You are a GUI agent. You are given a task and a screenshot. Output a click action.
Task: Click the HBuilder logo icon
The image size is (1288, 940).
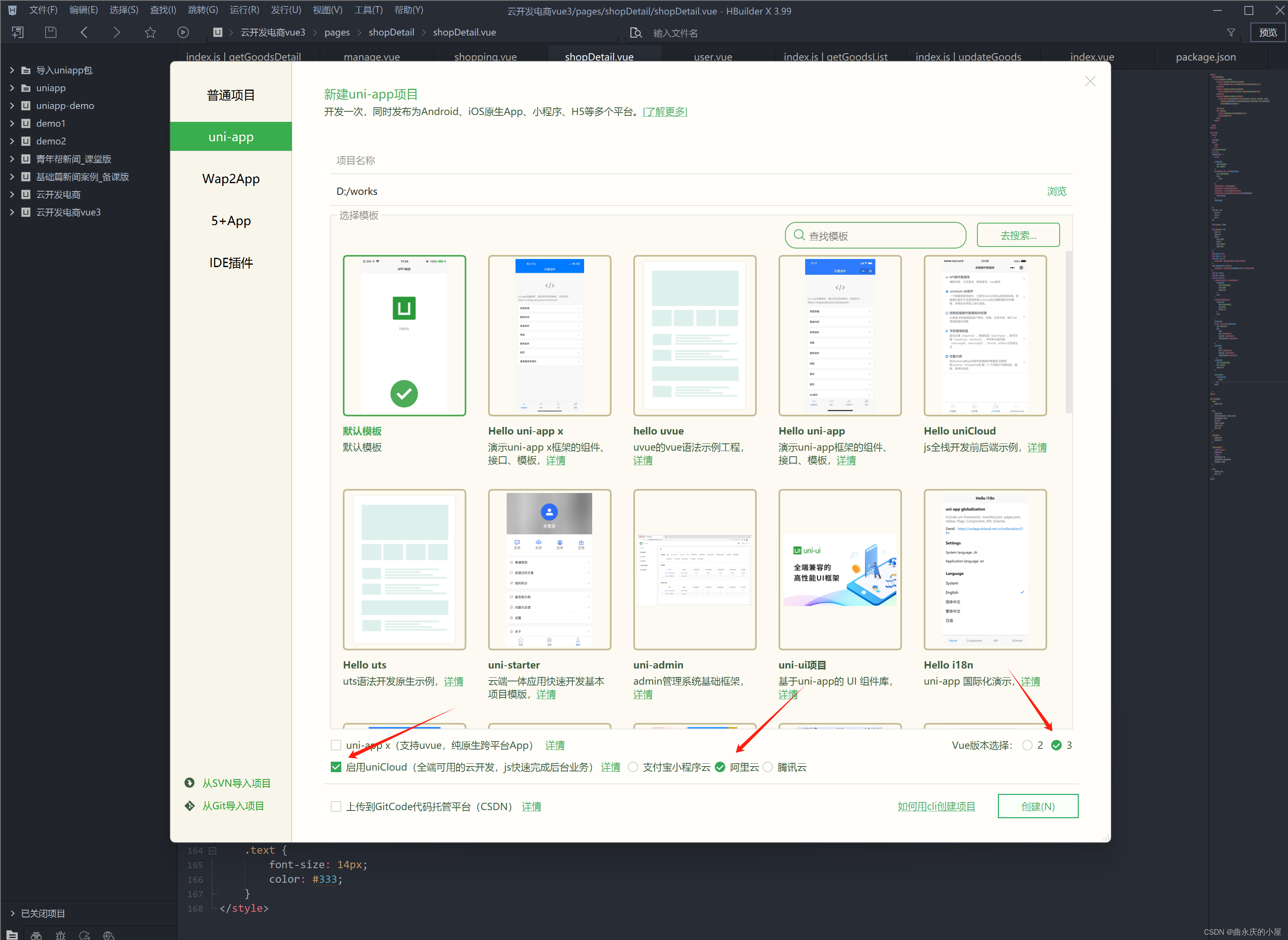(13, 10)
